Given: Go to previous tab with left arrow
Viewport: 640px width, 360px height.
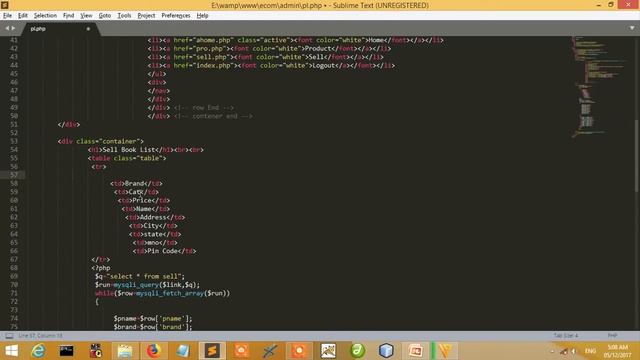Looking at the screenshot, I should [x=7, y=28].
